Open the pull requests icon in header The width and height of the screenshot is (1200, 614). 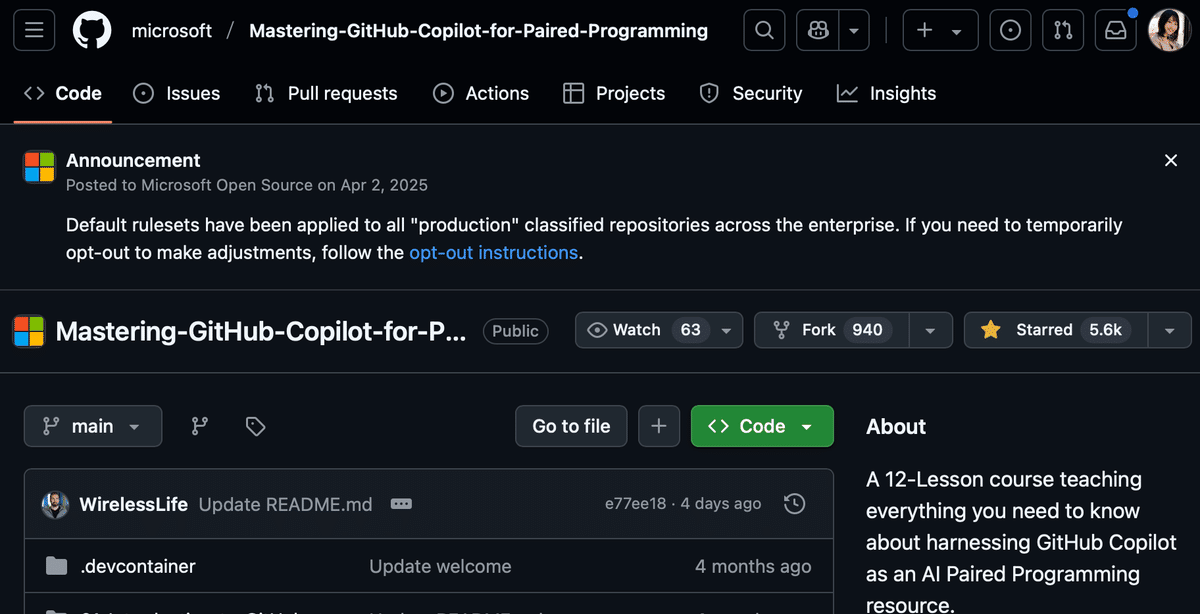[1063, 31]
